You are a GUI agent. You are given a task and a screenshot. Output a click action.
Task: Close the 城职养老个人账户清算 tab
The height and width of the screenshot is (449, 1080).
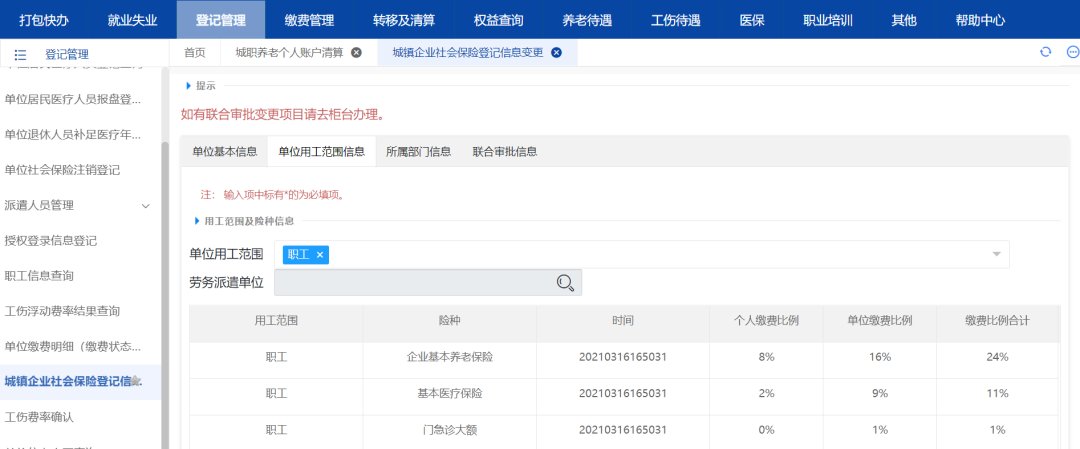click(x=356, y=53)
